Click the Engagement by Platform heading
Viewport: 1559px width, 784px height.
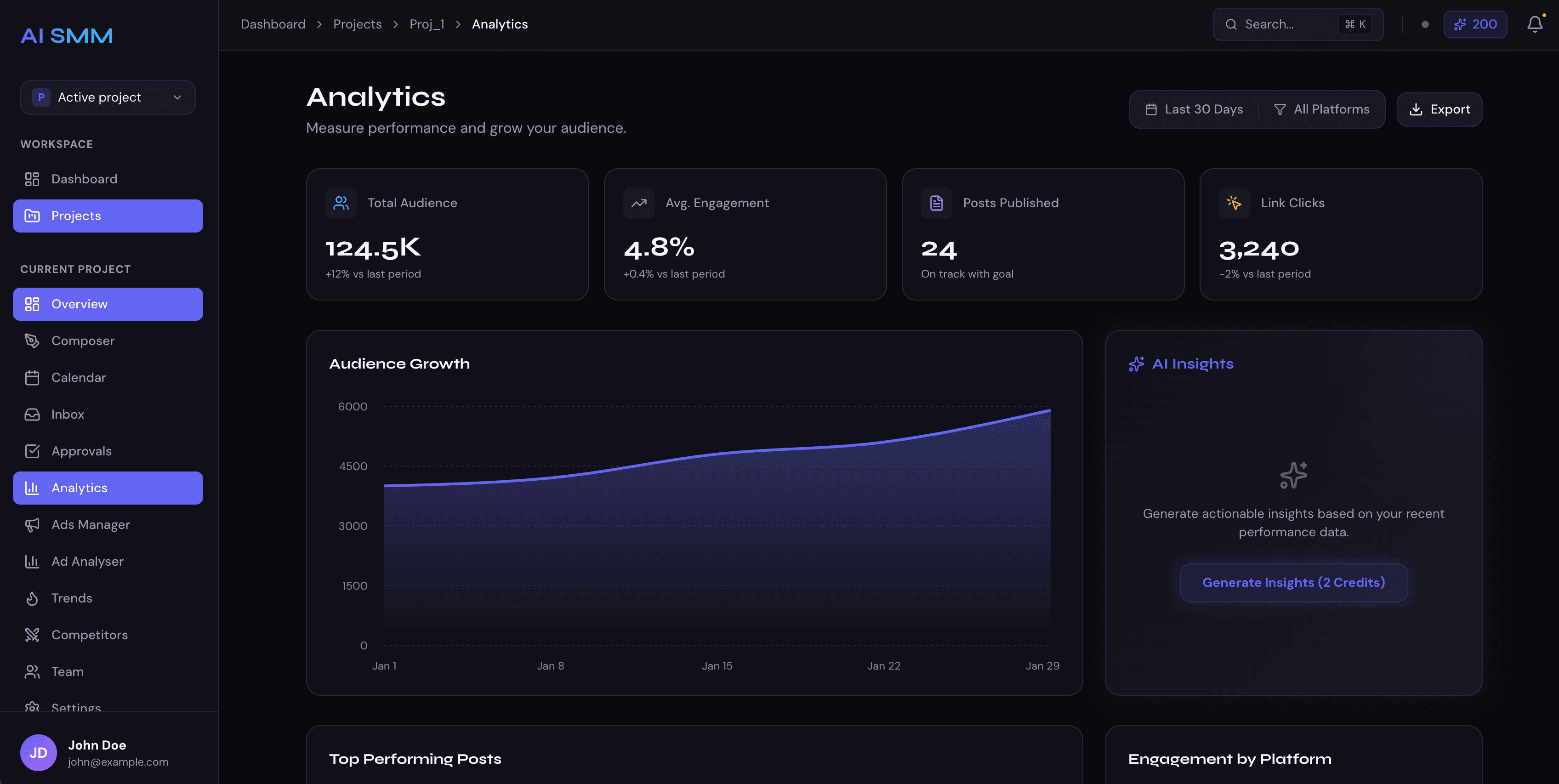pos(1229,759)
